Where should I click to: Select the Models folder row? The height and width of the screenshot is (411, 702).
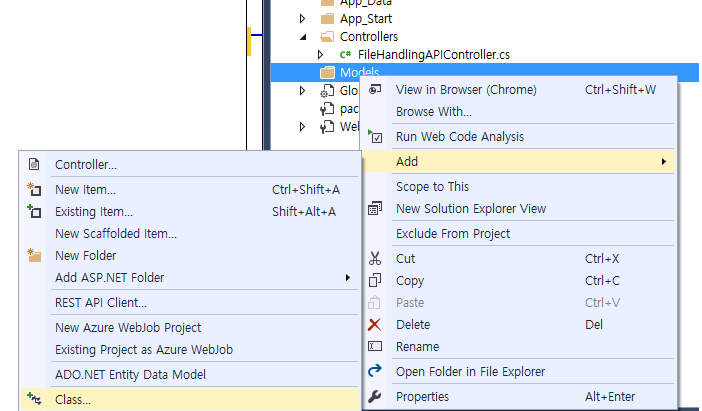pyautogui.click(x=485, y=73)
